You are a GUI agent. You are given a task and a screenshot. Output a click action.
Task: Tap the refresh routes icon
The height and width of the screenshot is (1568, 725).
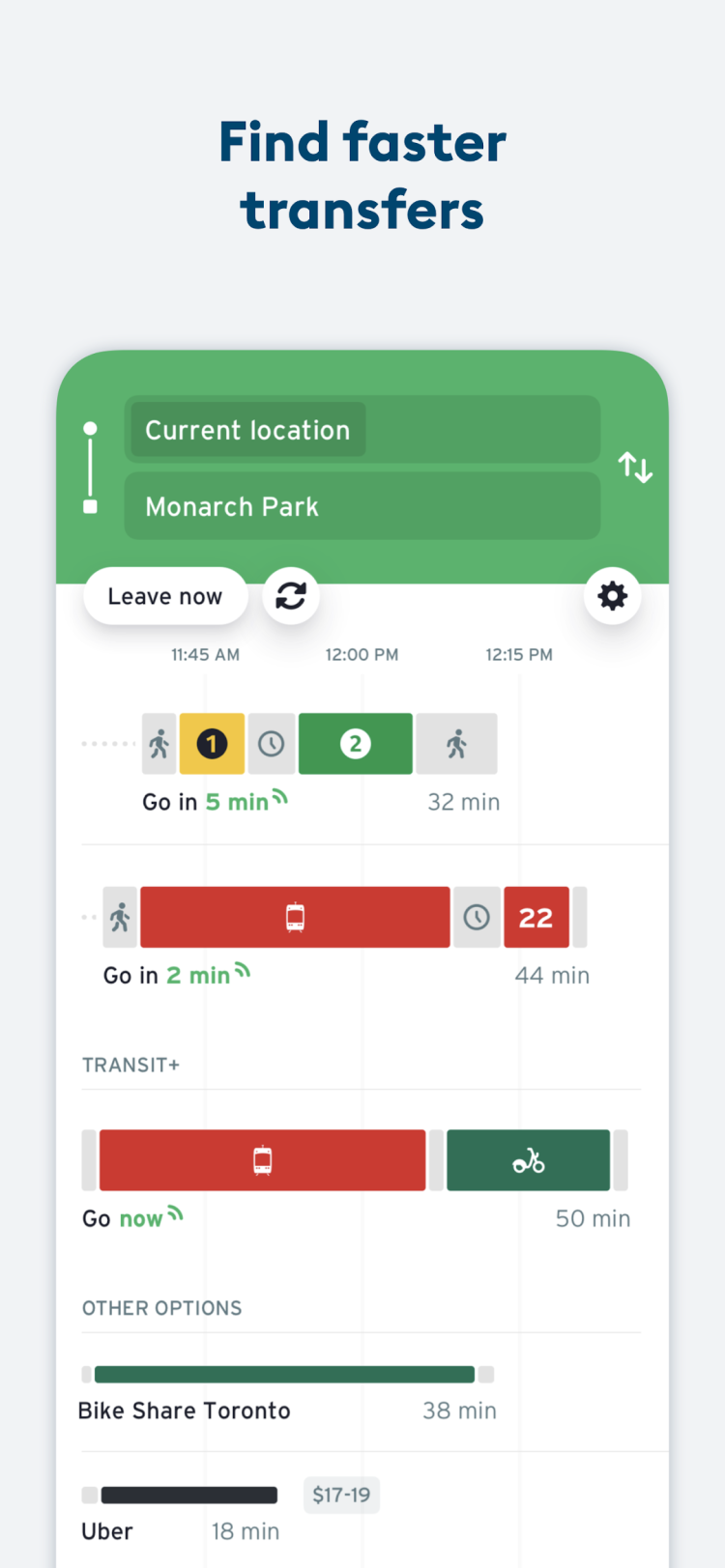[291, 596]
